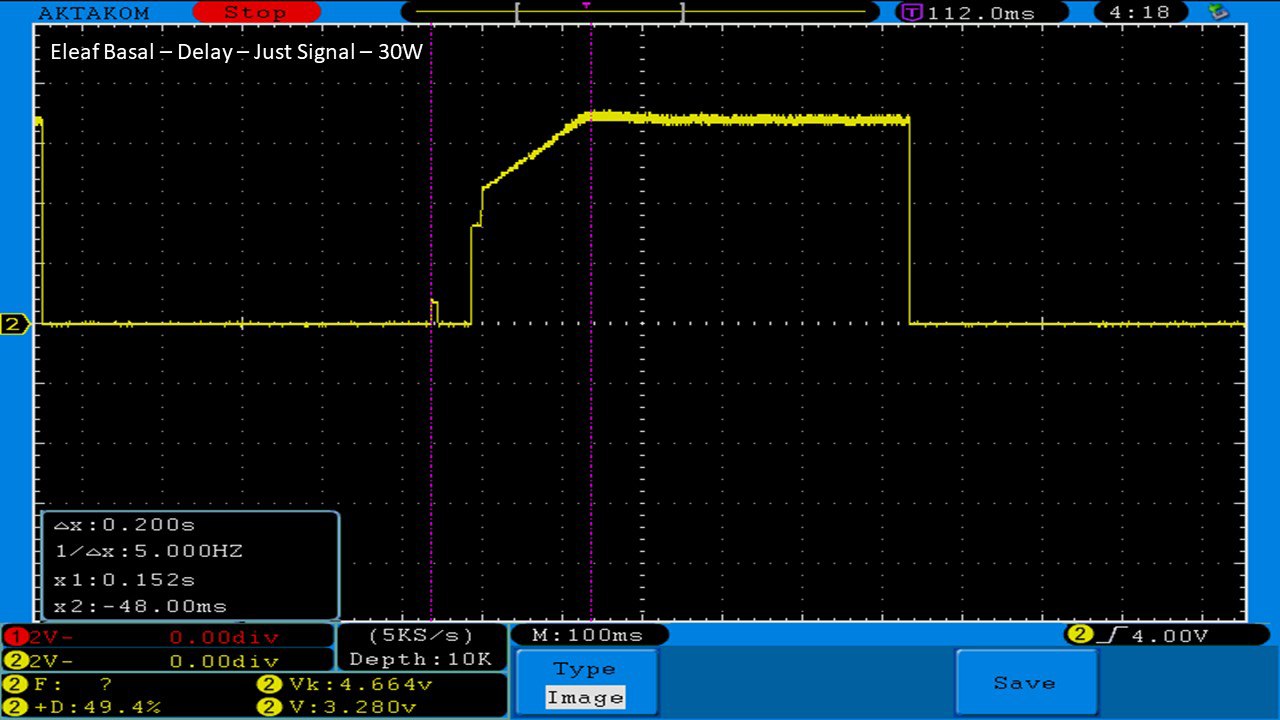Open the Type Image selector
The width and height of the screenshot is (1280, 720).
[585, 684]
